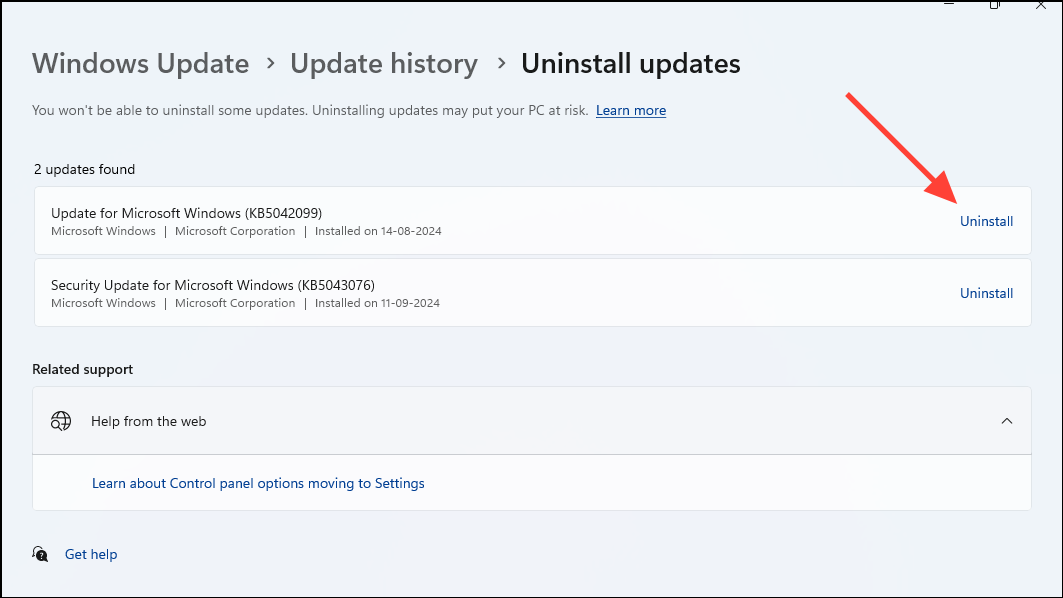The width and height of the screenshot is (1063, 598).
Task: Collapse the Help from the web section
Action: tap(1007, 421)
